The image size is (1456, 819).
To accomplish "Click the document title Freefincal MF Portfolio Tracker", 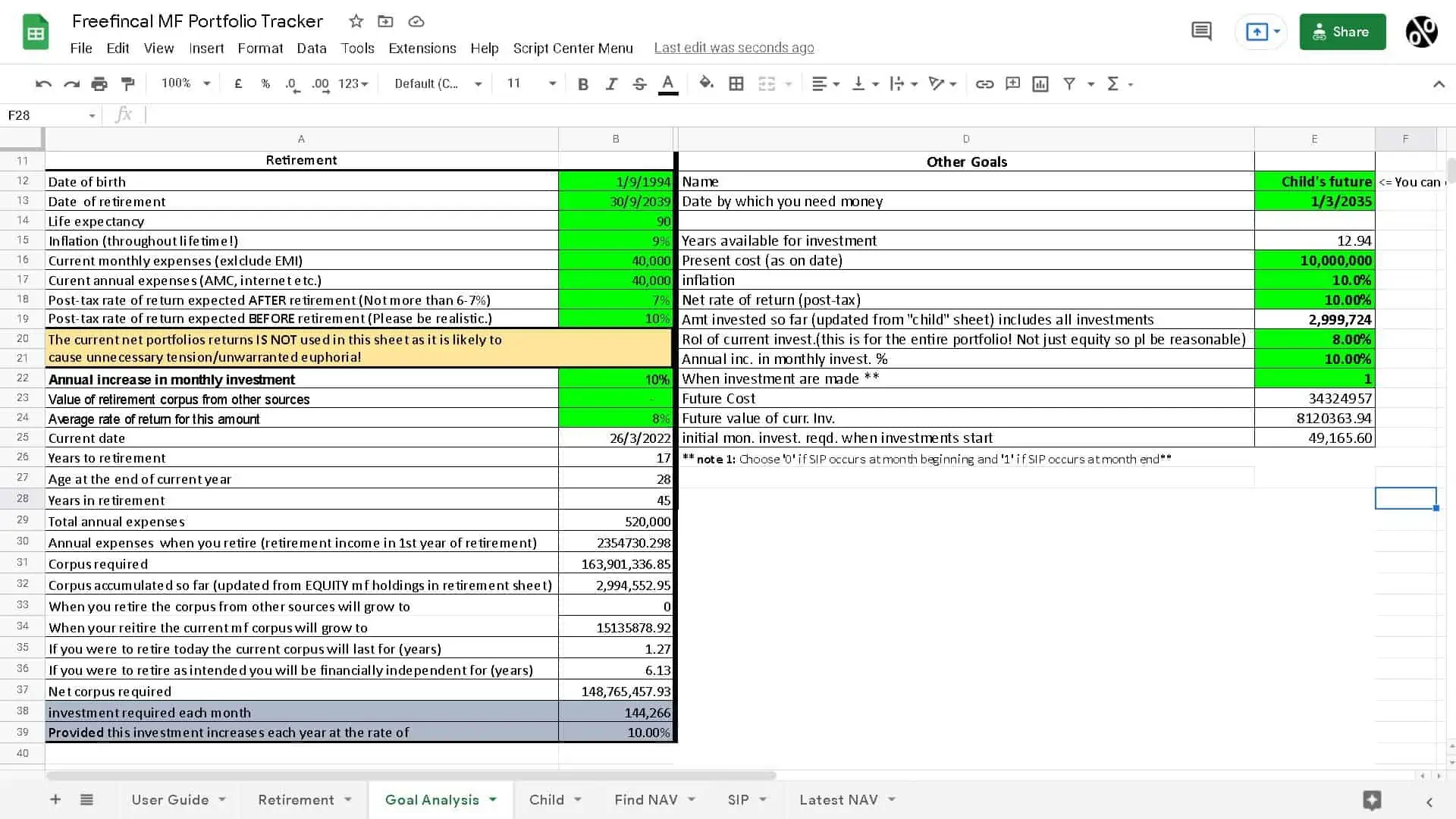I will [197, 21].
